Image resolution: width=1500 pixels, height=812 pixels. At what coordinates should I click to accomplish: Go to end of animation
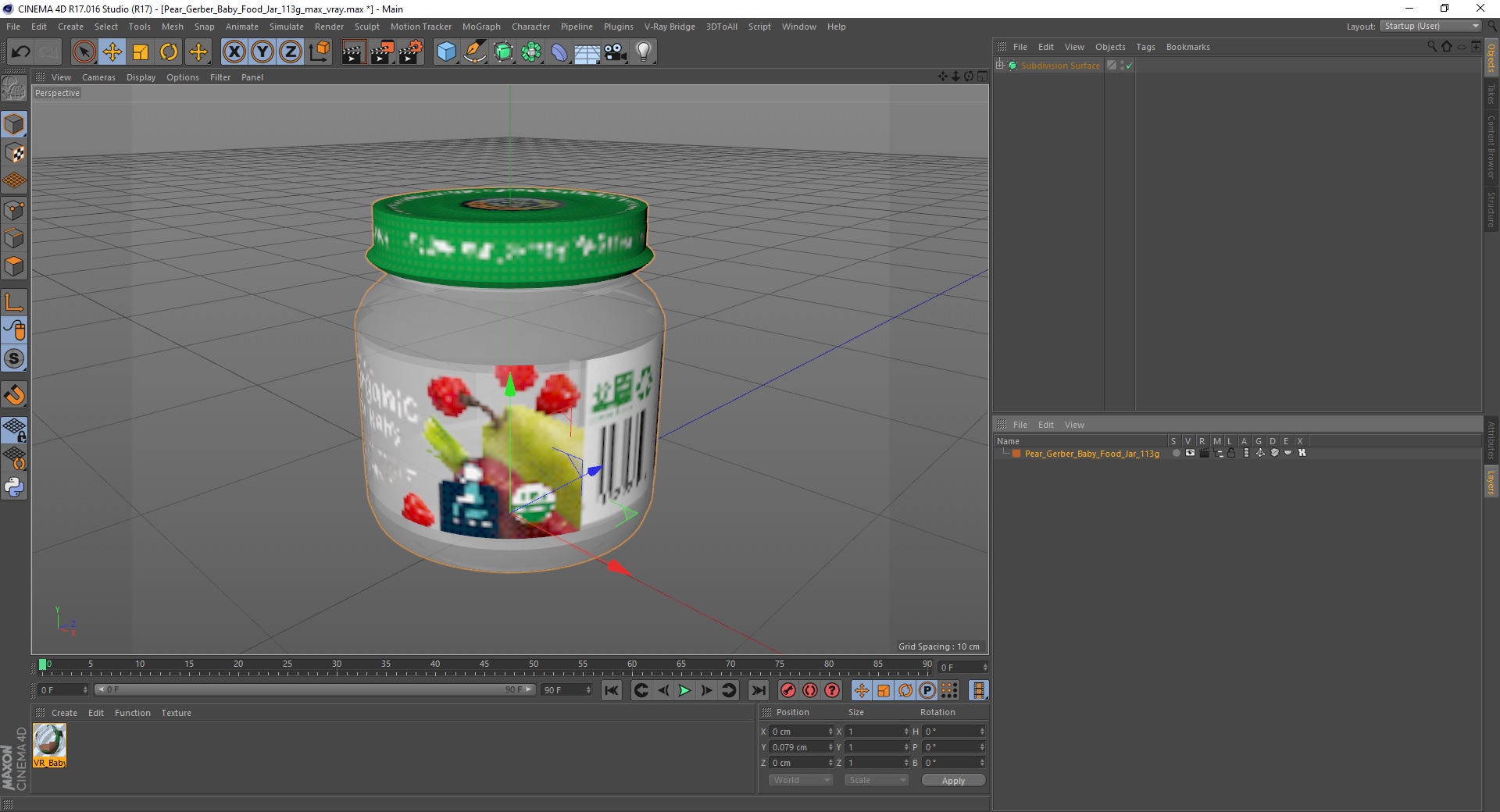pos(758,690)
